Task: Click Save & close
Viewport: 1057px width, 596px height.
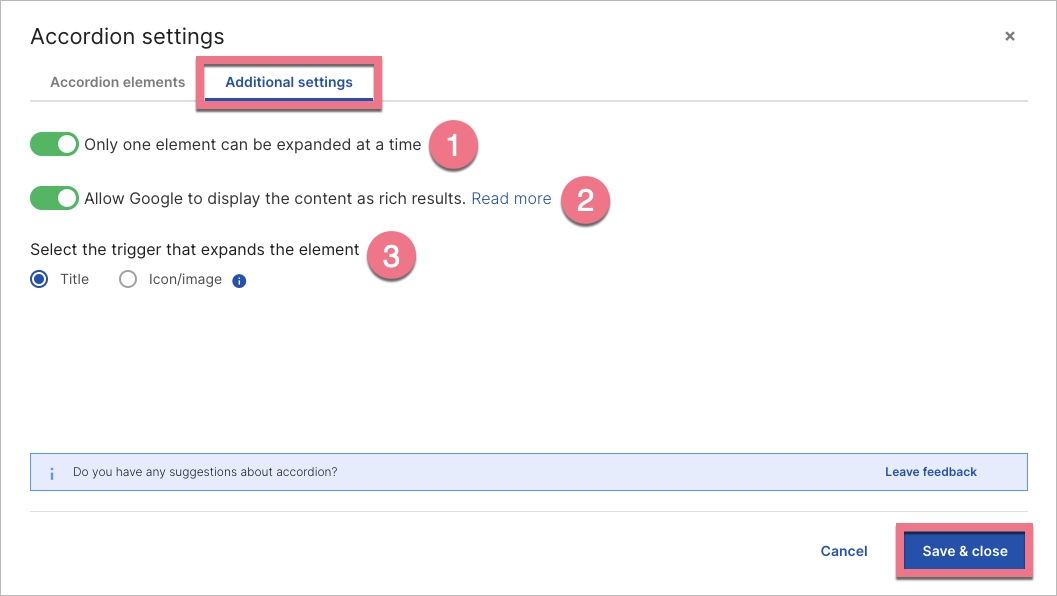Action: (x=963, y=550)
